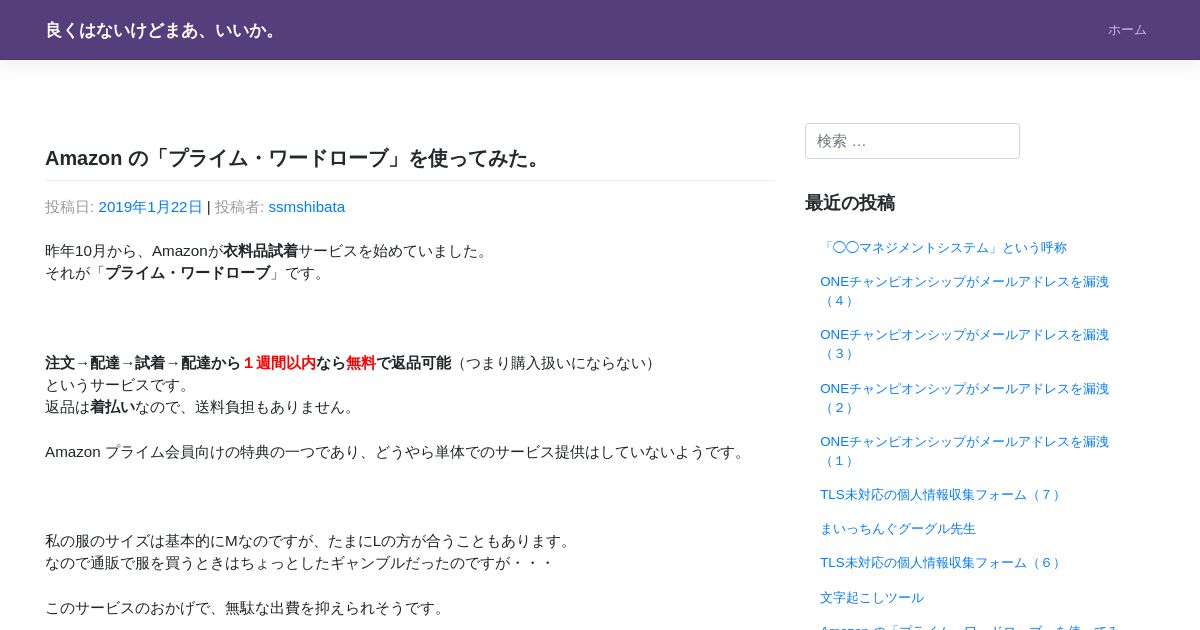Viewport: 1200px width, 630px height.
Task: Open ONEチャンピオンシップ メールアドレス漏洩（２）post
Action: 964,398
